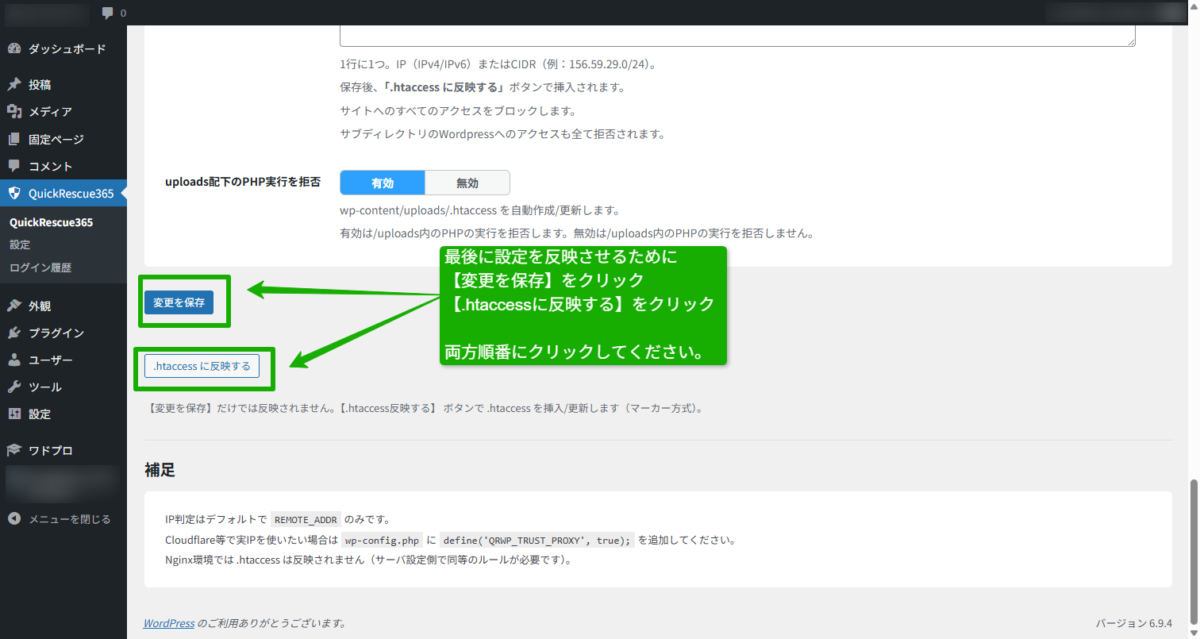Click comment bubble icon in admin bar
Viewport: 1200px width, 639px height.
click(108, 13)
